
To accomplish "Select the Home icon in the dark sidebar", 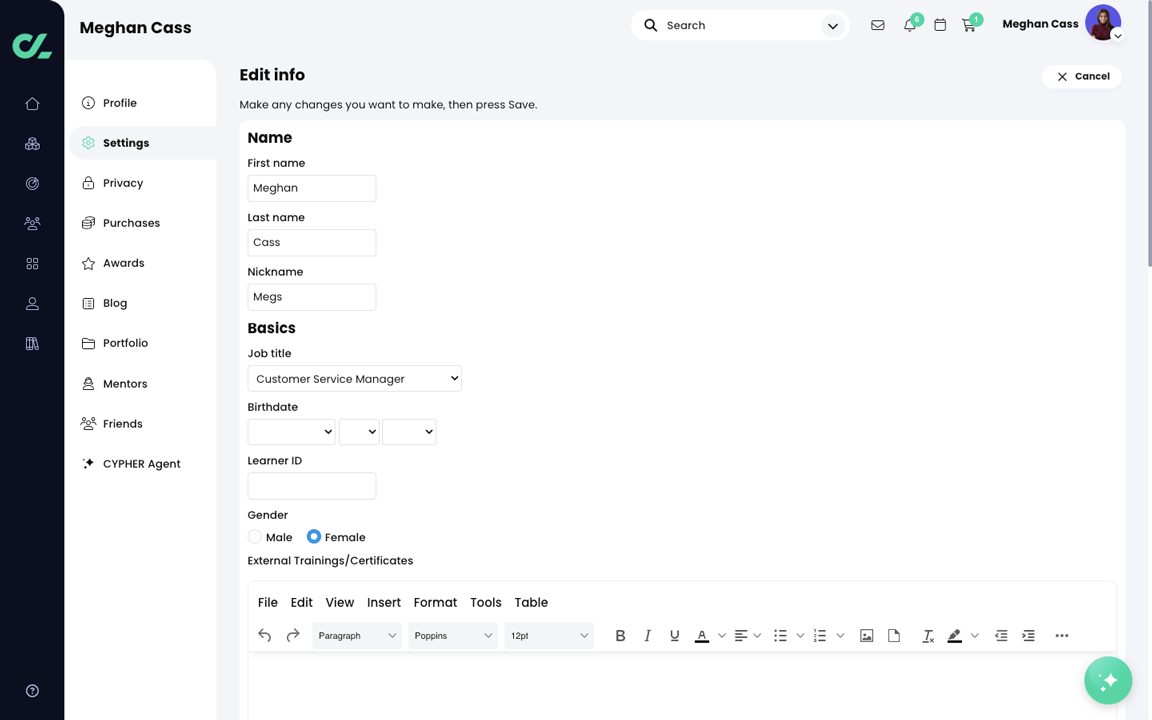I will point(32,103).
